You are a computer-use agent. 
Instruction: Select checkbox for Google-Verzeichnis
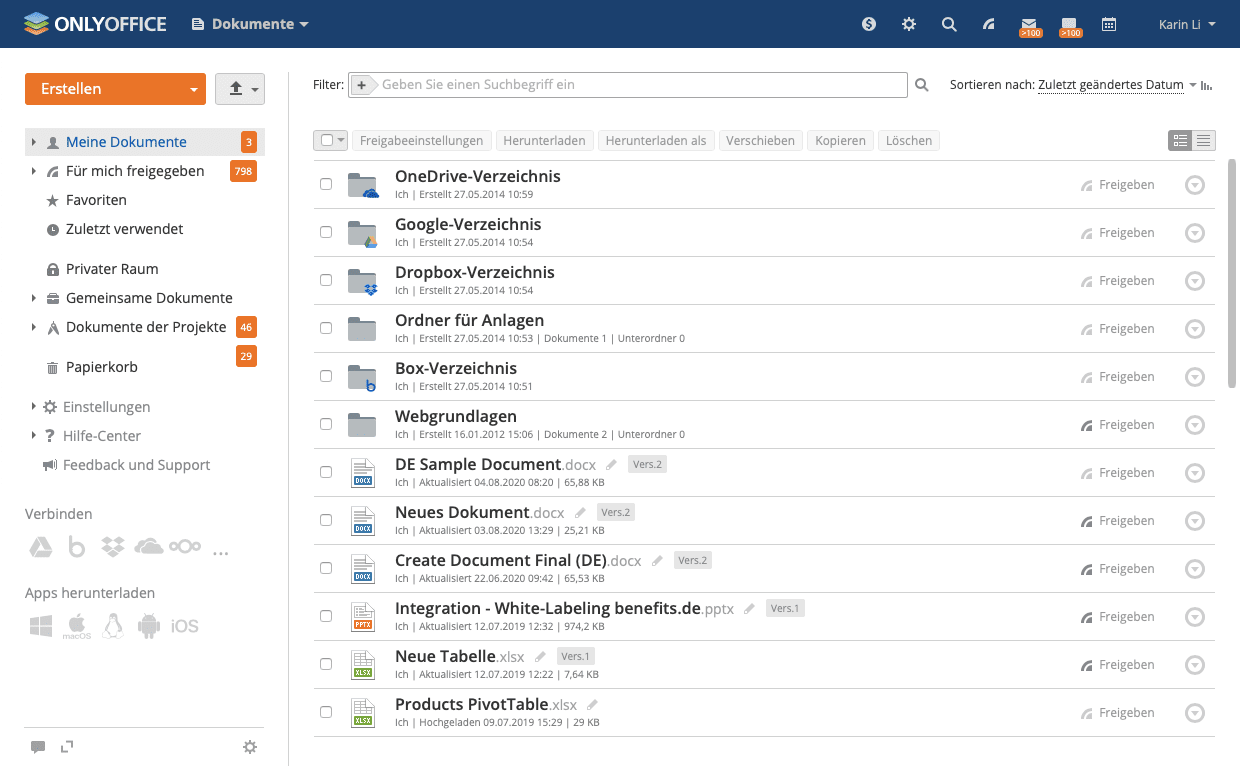(x=326, y=232)
